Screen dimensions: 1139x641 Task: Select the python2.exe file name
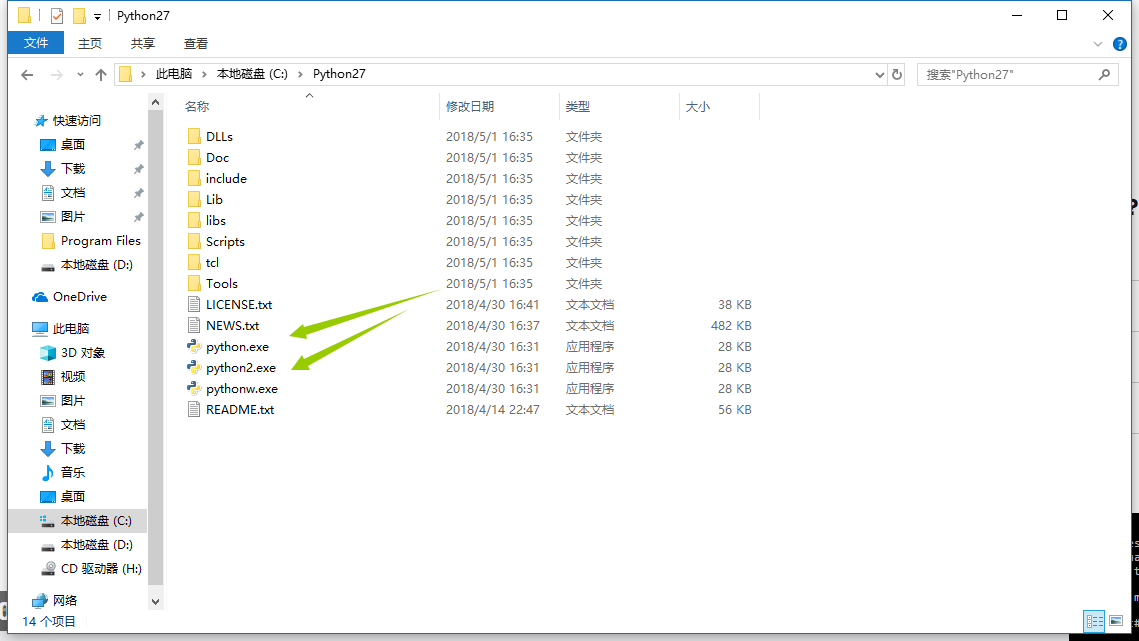(x=240, y=368)
